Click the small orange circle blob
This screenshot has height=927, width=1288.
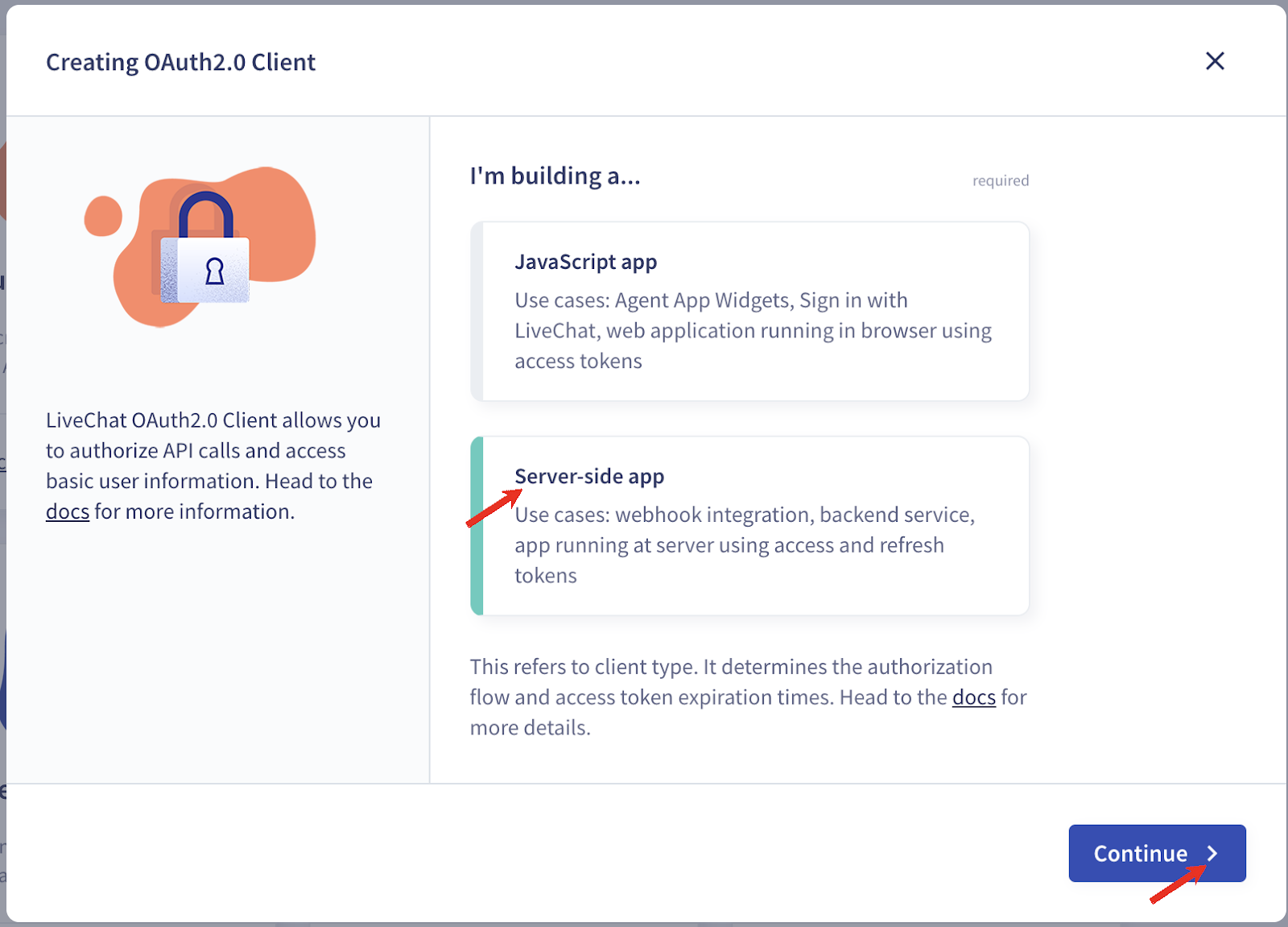103,216
